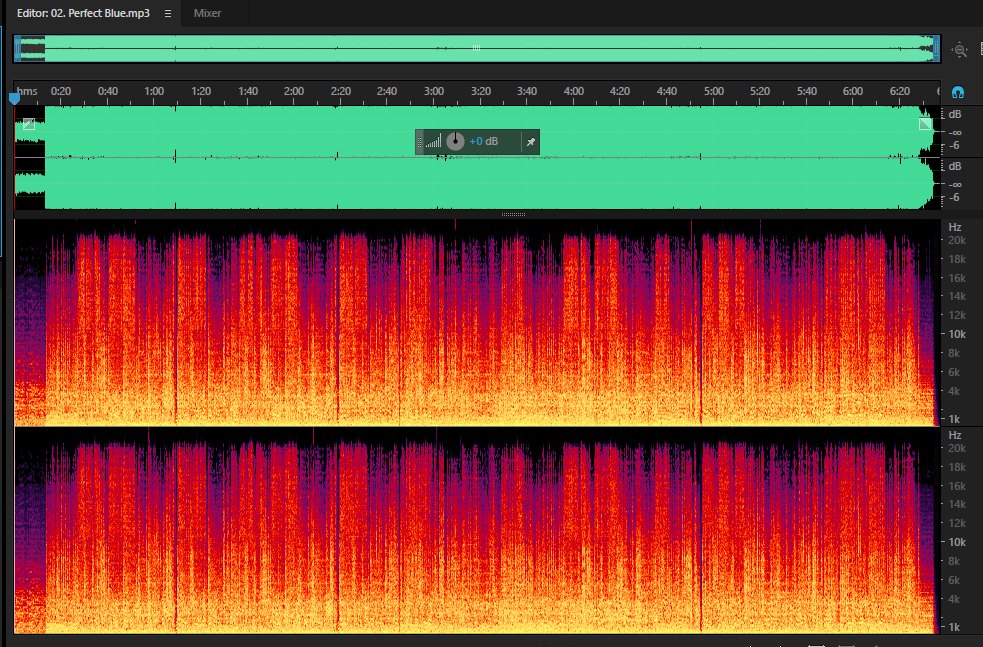Click the 4:00 mark on the time ruler
The height and width of the screenshot is (647, 983).
point(574,92)
